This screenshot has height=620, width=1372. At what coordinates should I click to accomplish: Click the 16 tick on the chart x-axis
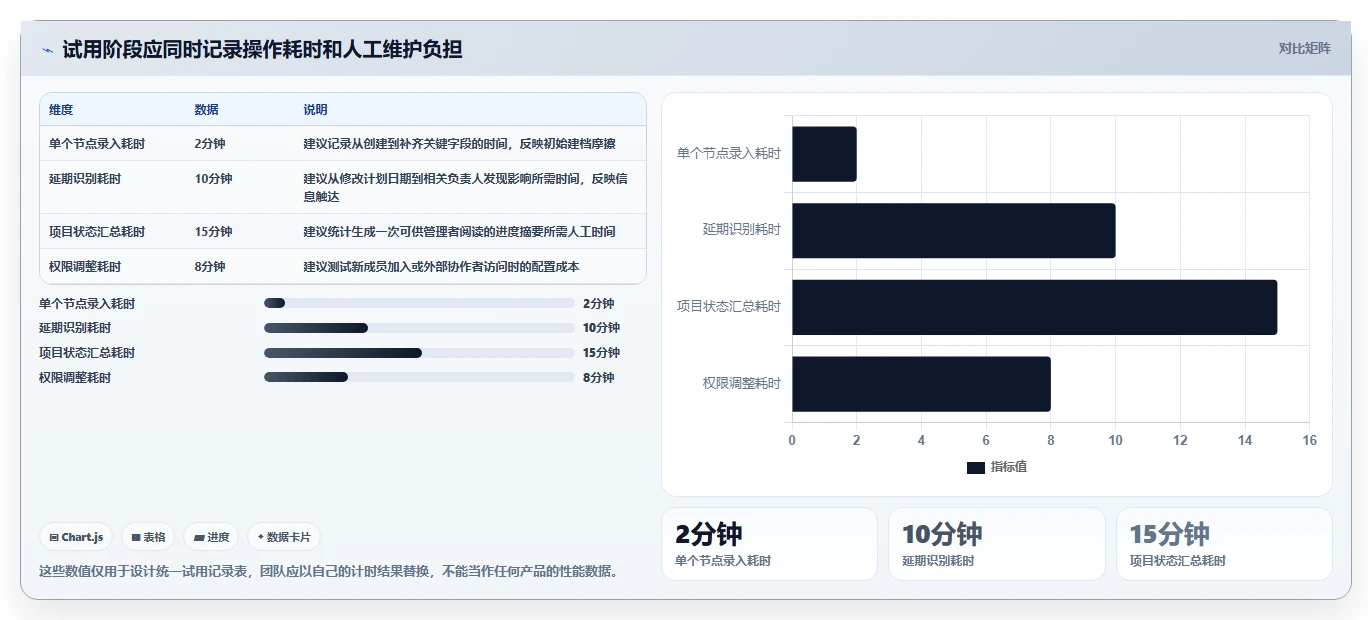point(1309,441)
